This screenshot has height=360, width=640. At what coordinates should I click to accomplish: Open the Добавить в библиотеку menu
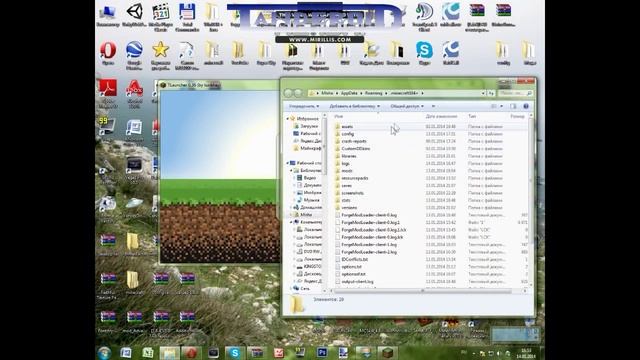click(354, 106)
